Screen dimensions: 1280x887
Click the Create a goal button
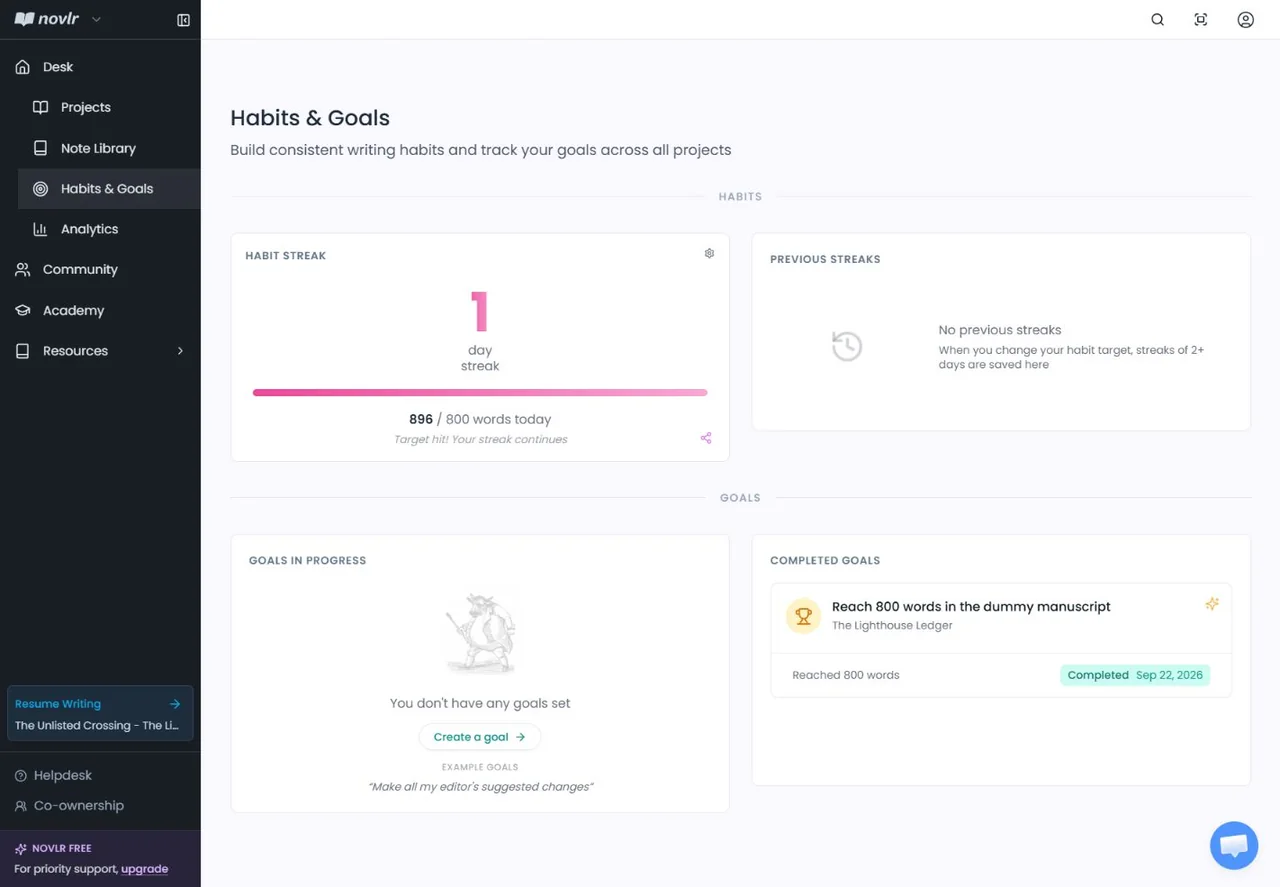[x=480, y=737]
